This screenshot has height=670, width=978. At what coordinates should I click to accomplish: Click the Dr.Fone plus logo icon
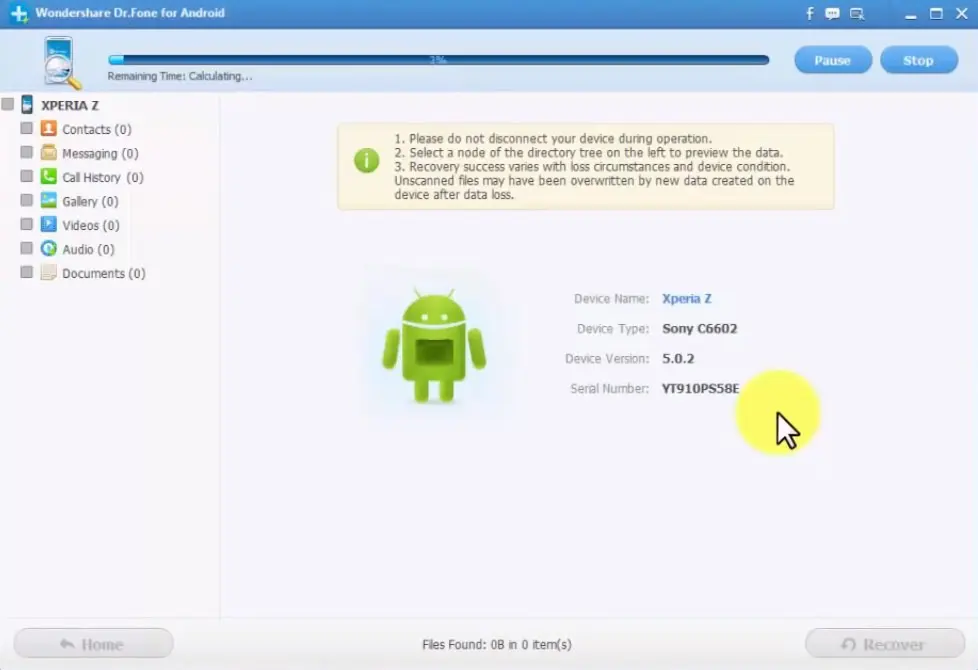[x=19, y=13]
